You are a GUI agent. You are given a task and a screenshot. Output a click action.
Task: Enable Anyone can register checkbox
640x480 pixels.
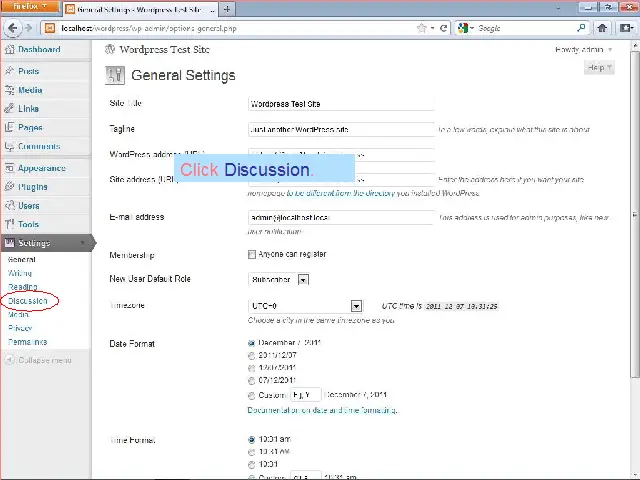[x=251, y=255]
